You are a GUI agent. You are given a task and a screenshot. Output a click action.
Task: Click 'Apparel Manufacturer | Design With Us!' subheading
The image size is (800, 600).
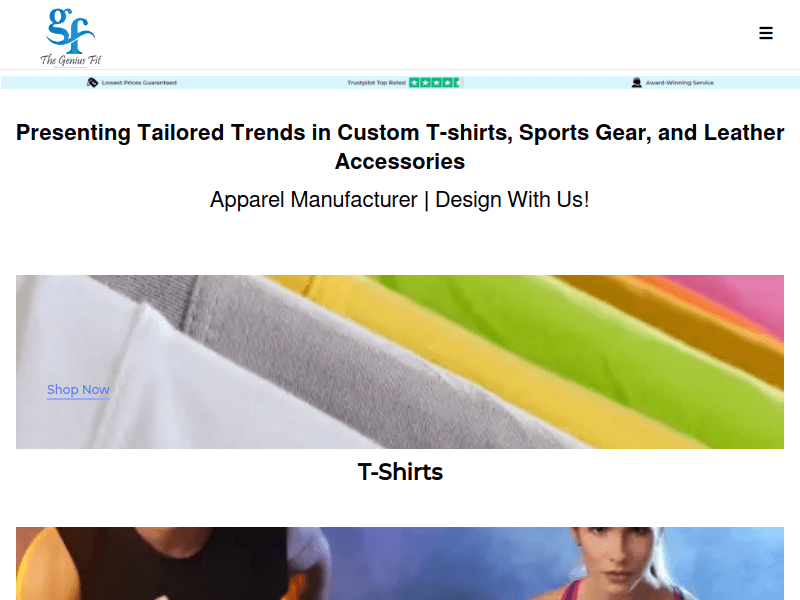[x=400, y=199]
